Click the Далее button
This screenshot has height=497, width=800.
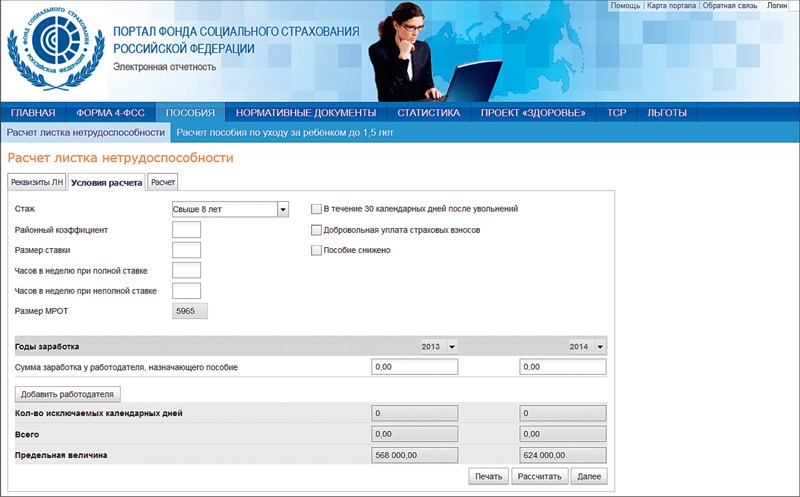coord(589,476)
